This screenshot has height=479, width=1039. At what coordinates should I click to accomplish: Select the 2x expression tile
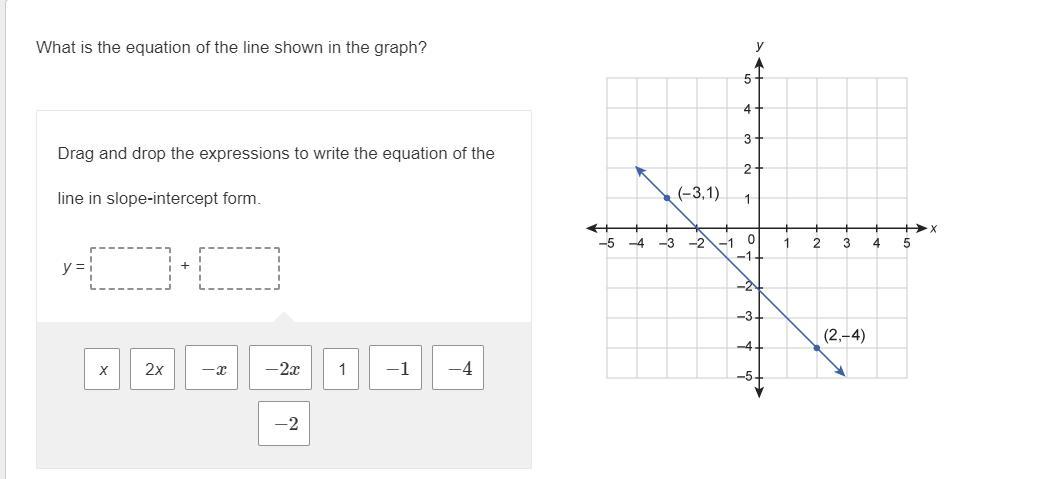point(152,369)
